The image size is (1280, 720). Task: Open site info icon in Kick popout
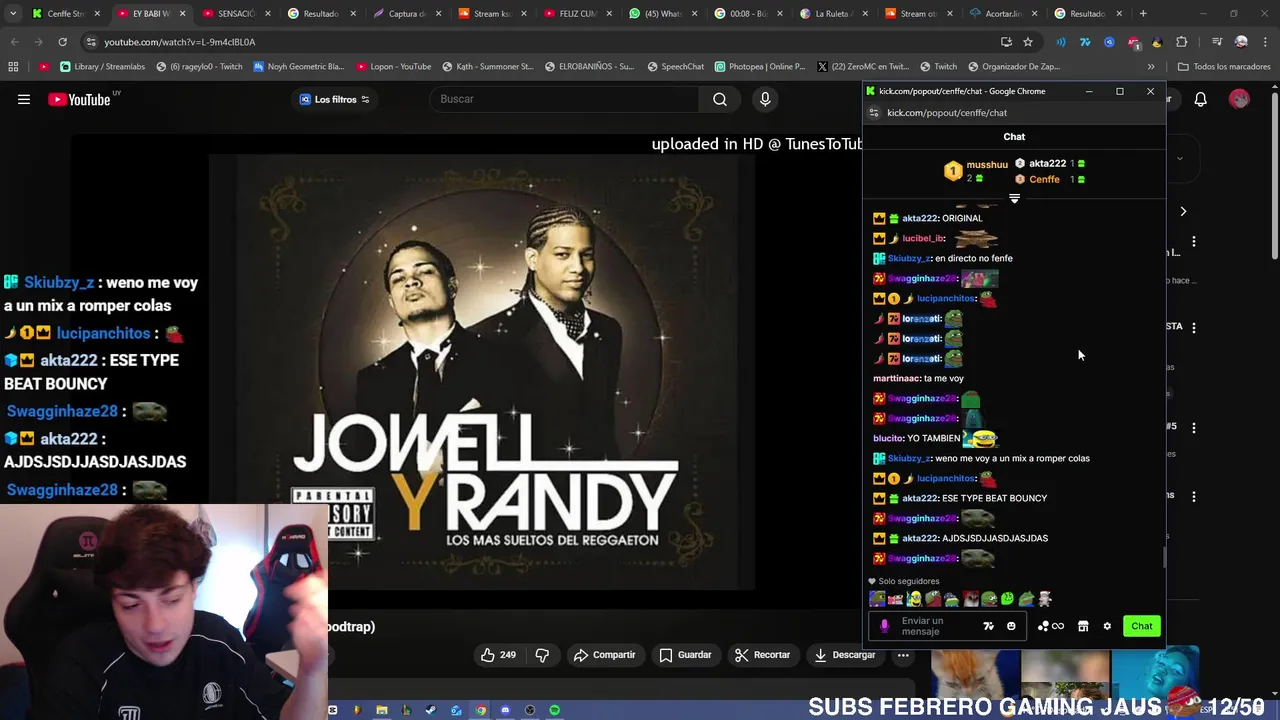pos(874,113)
